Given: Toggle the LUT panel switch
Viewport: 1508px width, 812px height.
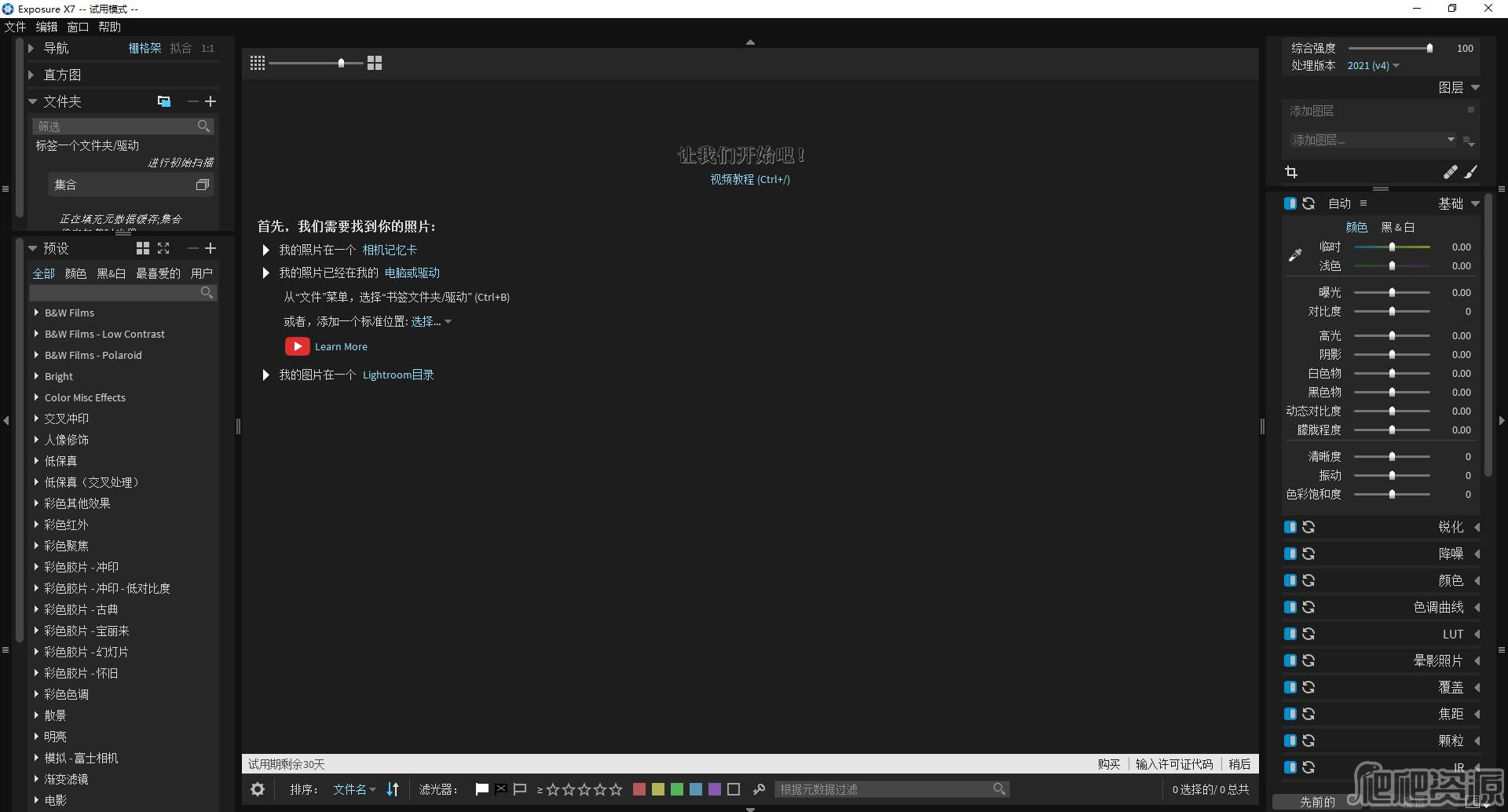Looking at the screenshot, I should [x=1290, y=634].
